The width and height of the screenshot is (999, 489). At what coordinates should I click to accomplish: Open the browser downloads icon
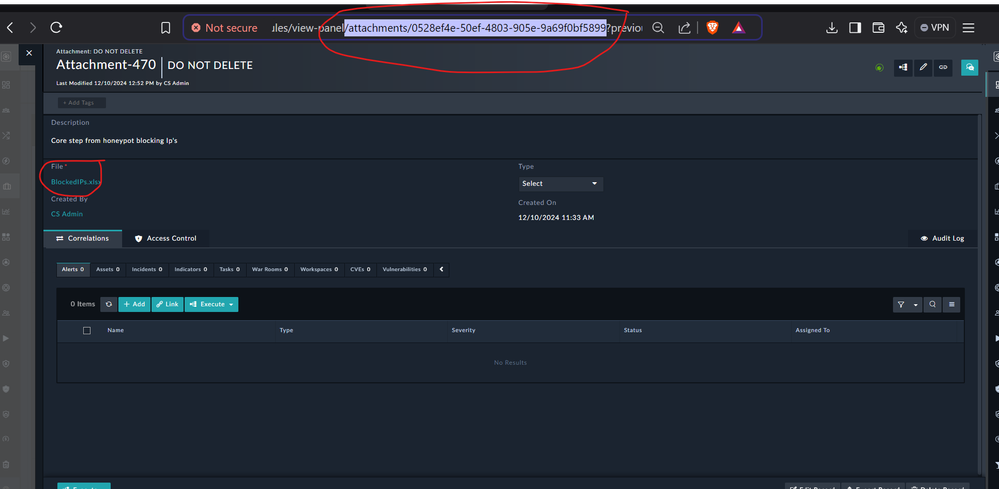coord(831,28)
